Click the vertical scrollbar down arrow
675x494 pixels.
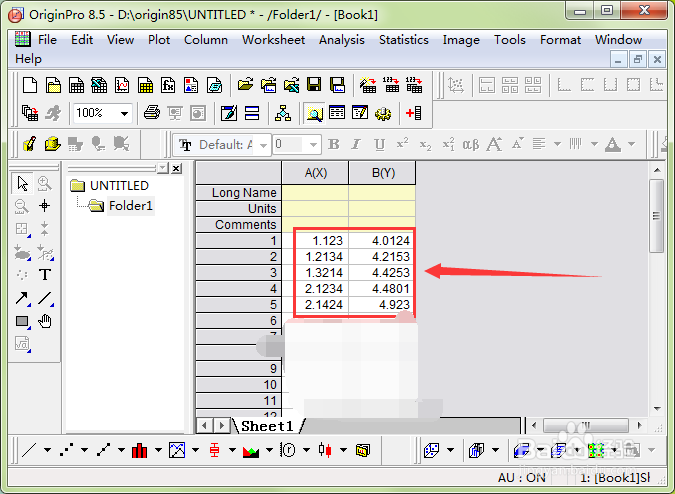657,408
